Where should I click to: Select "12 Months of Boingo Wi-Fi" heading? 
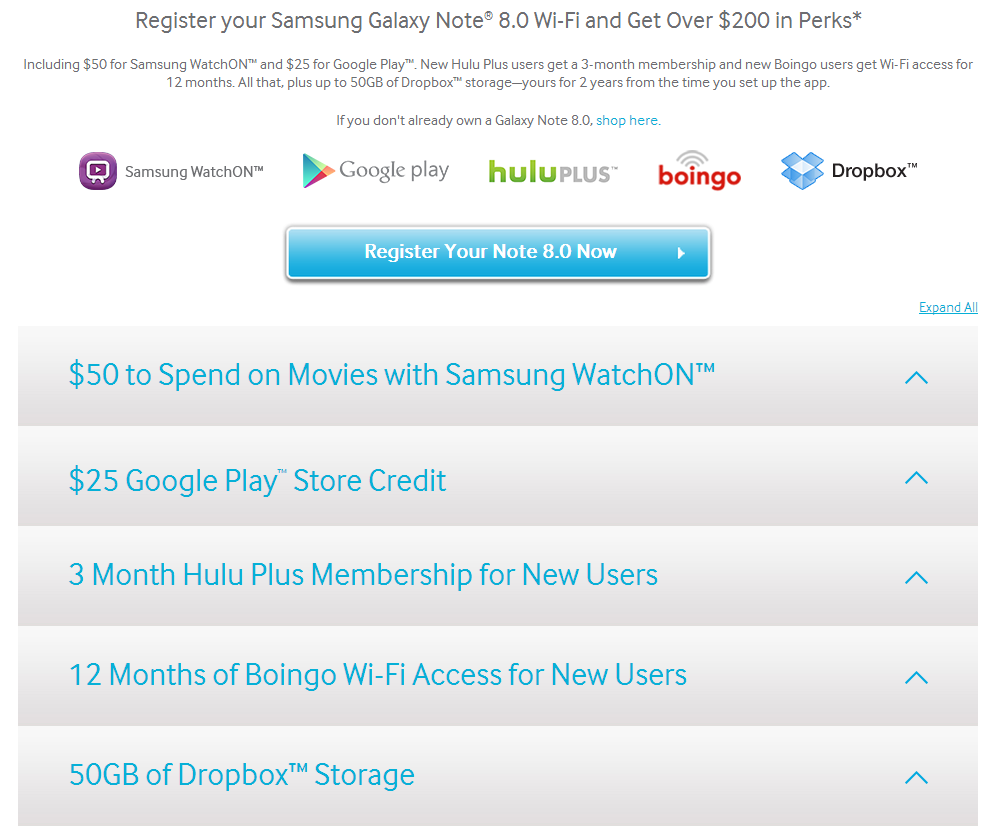[x=377, y=675]
